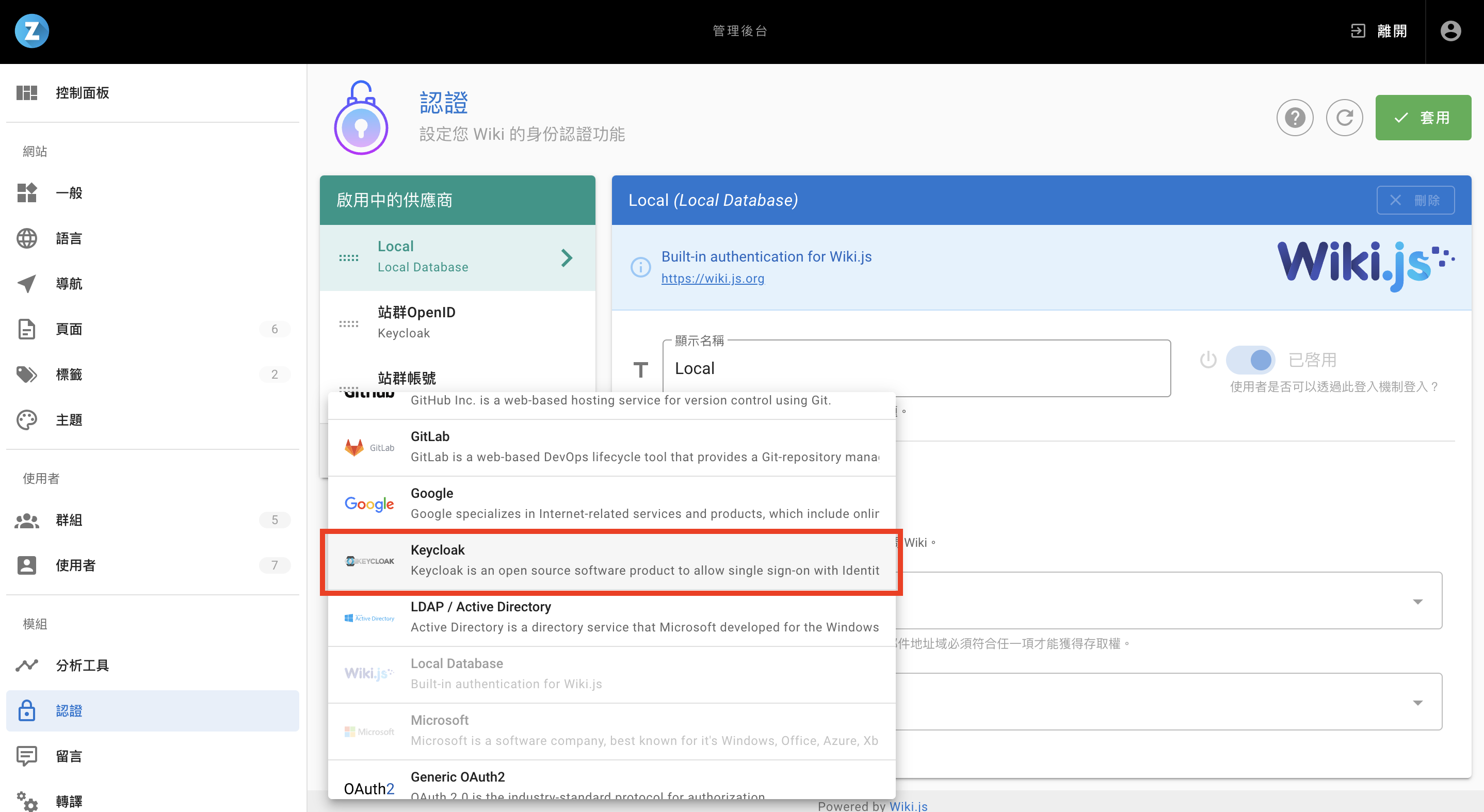Open the user account avatar menu
Image resolution: width=1484 pixels, height=812 pixels.
point(1450,31)
